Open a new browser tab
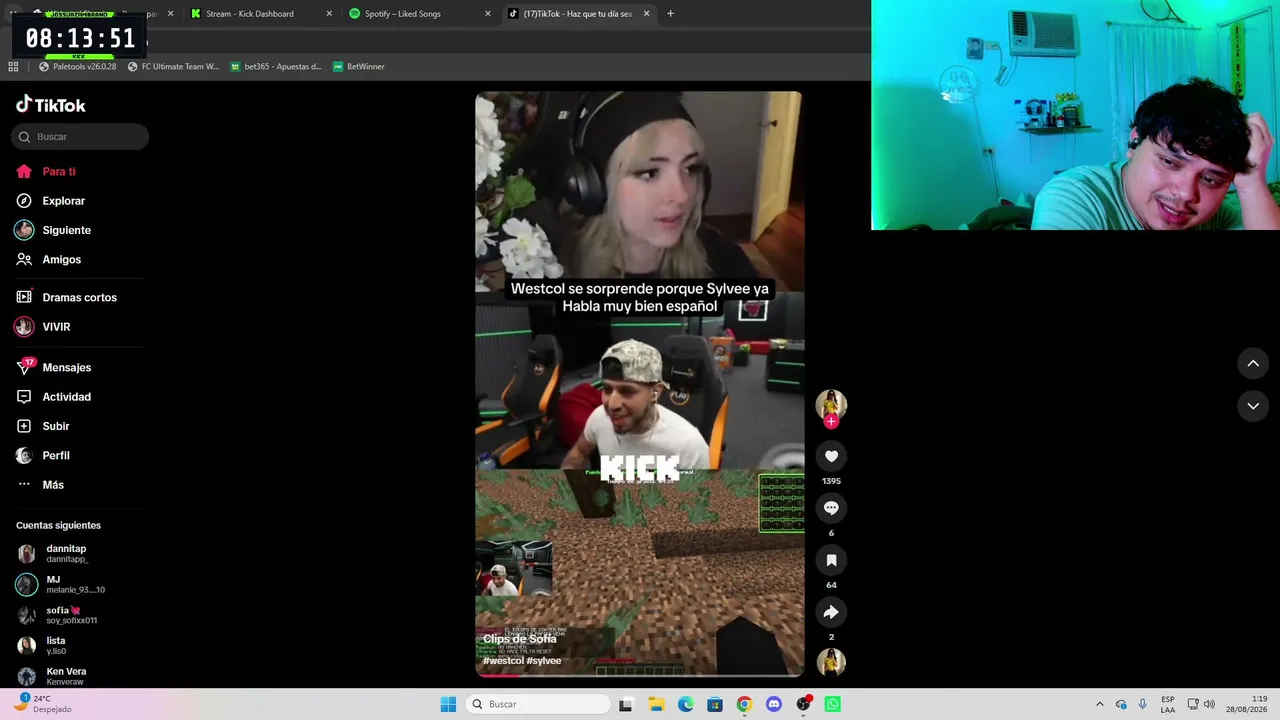Image resolution: width=1280 pixels, height=720 pixels. [670, 14]
